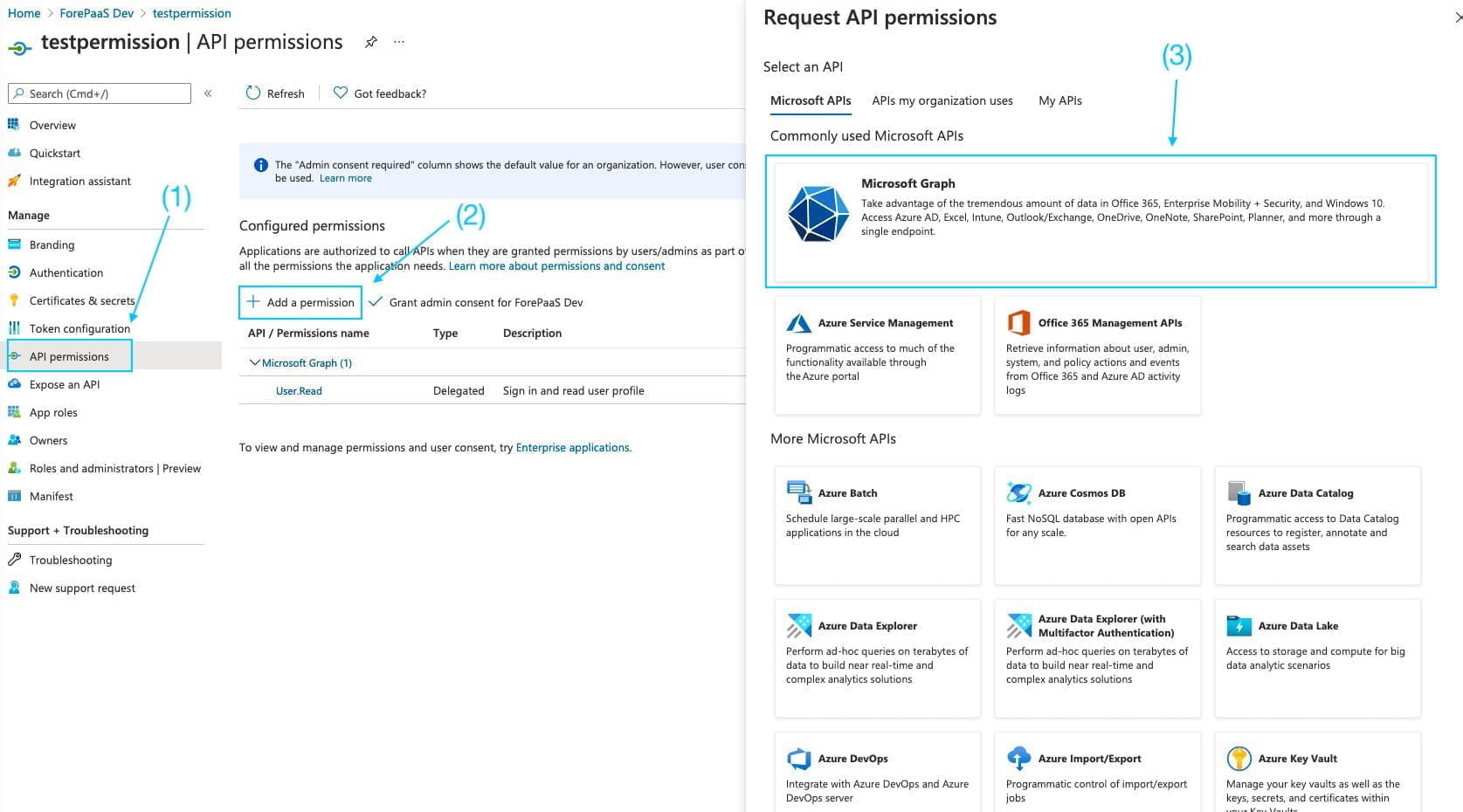
Task: Select the Azure Import/Export card
Action: pyautogui.click(x=1097, y=772)
